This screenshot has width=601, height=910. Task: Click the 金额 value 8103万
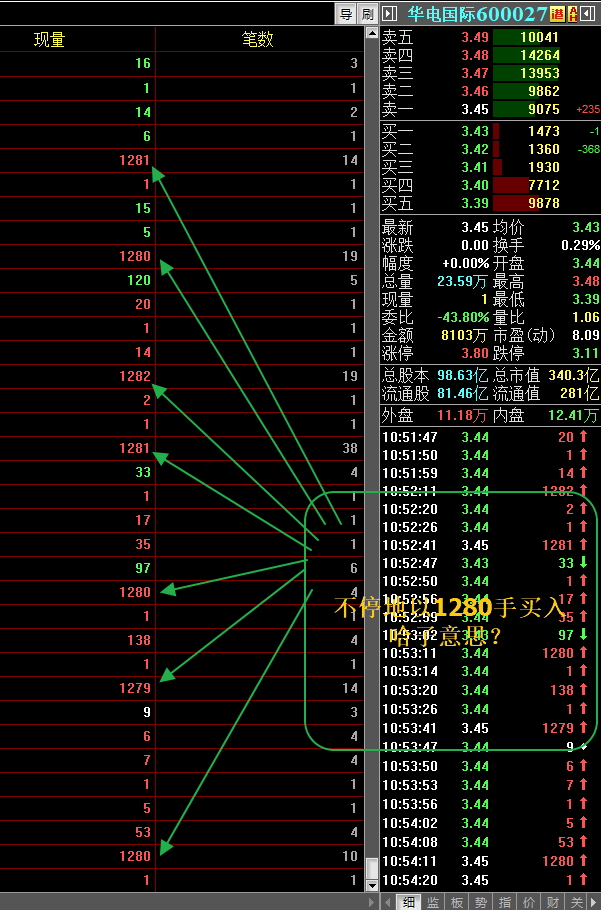coord(465,335)
